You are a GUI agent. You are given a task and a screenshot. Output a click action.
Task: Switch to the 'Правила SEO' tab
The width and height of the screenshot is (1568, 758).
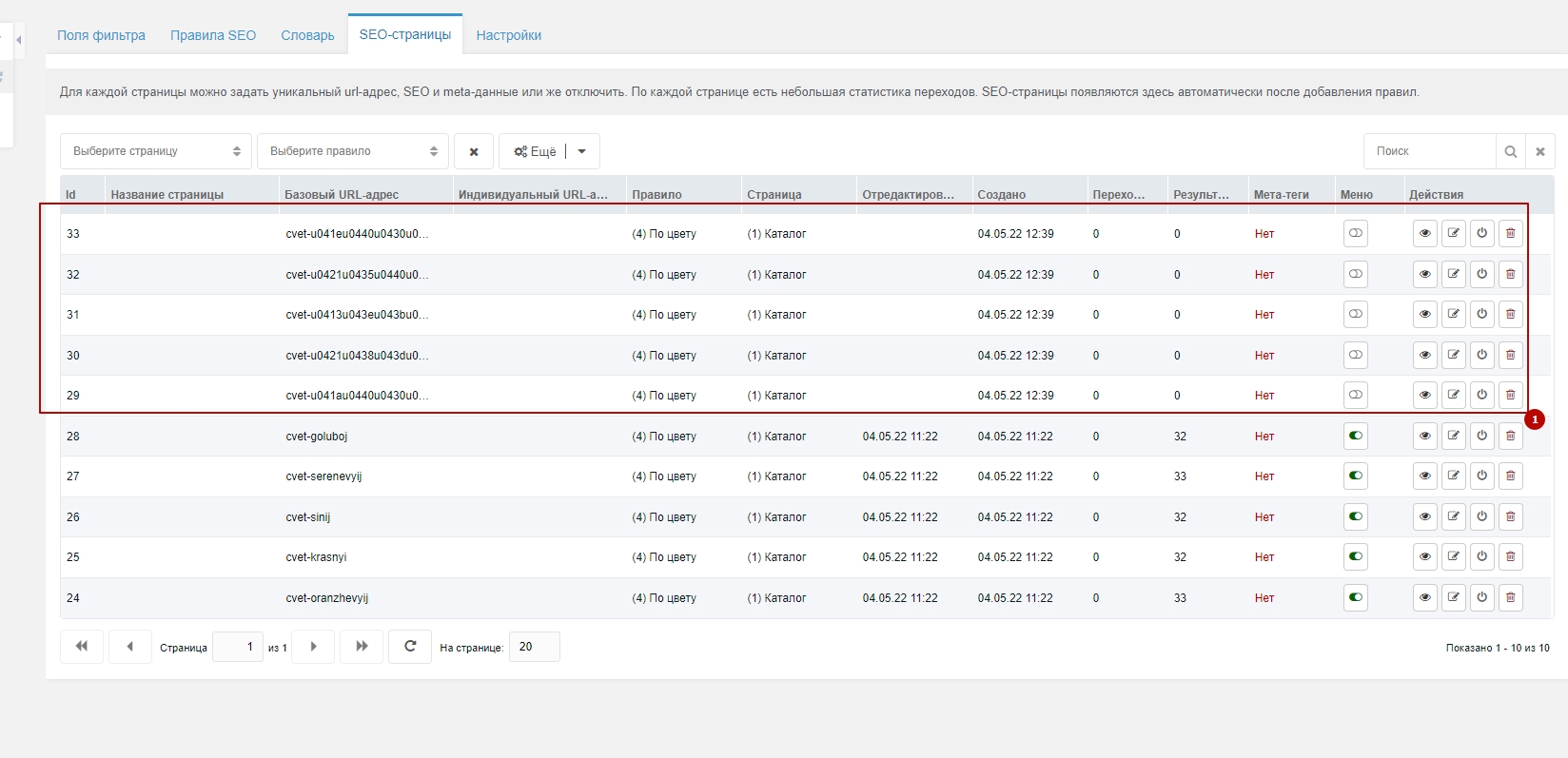coord(213,35)
